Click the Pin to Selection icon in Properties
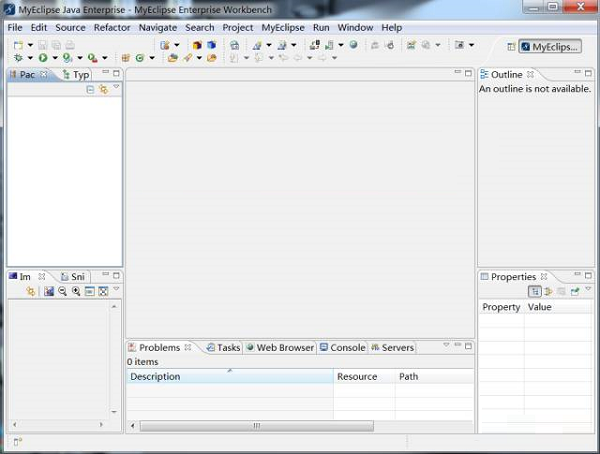 (575, 292)
